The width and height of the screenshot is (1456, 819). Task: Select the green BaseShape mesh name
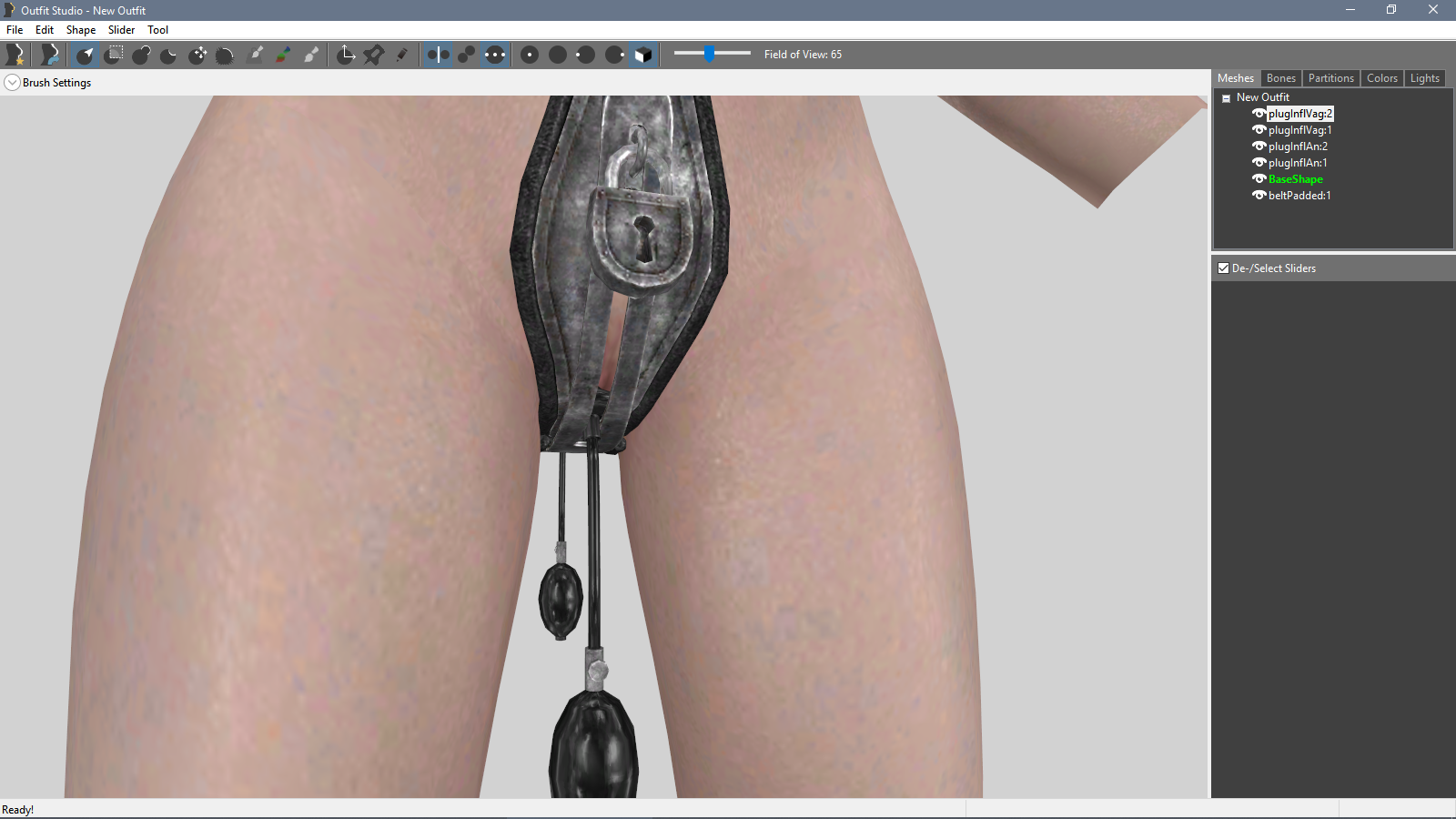1296,179
